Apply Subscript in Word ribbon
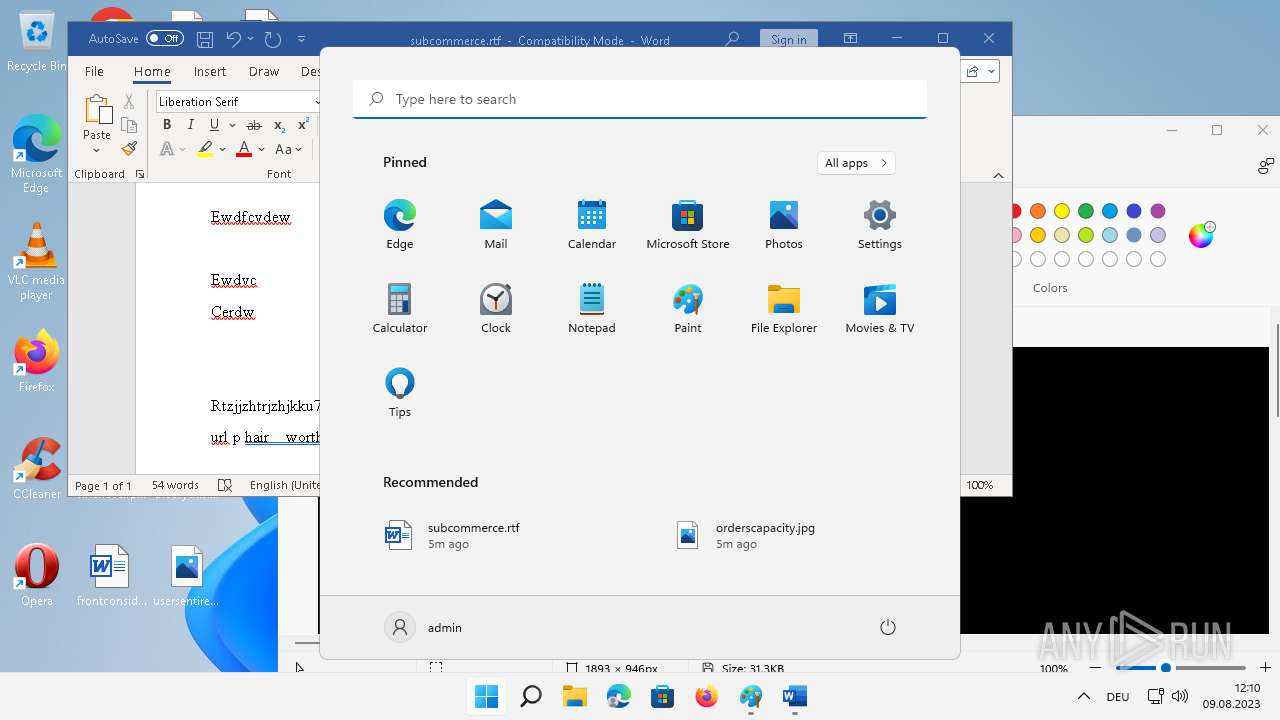This screenshot has width=1280, height=720. [x=279, y=125]
